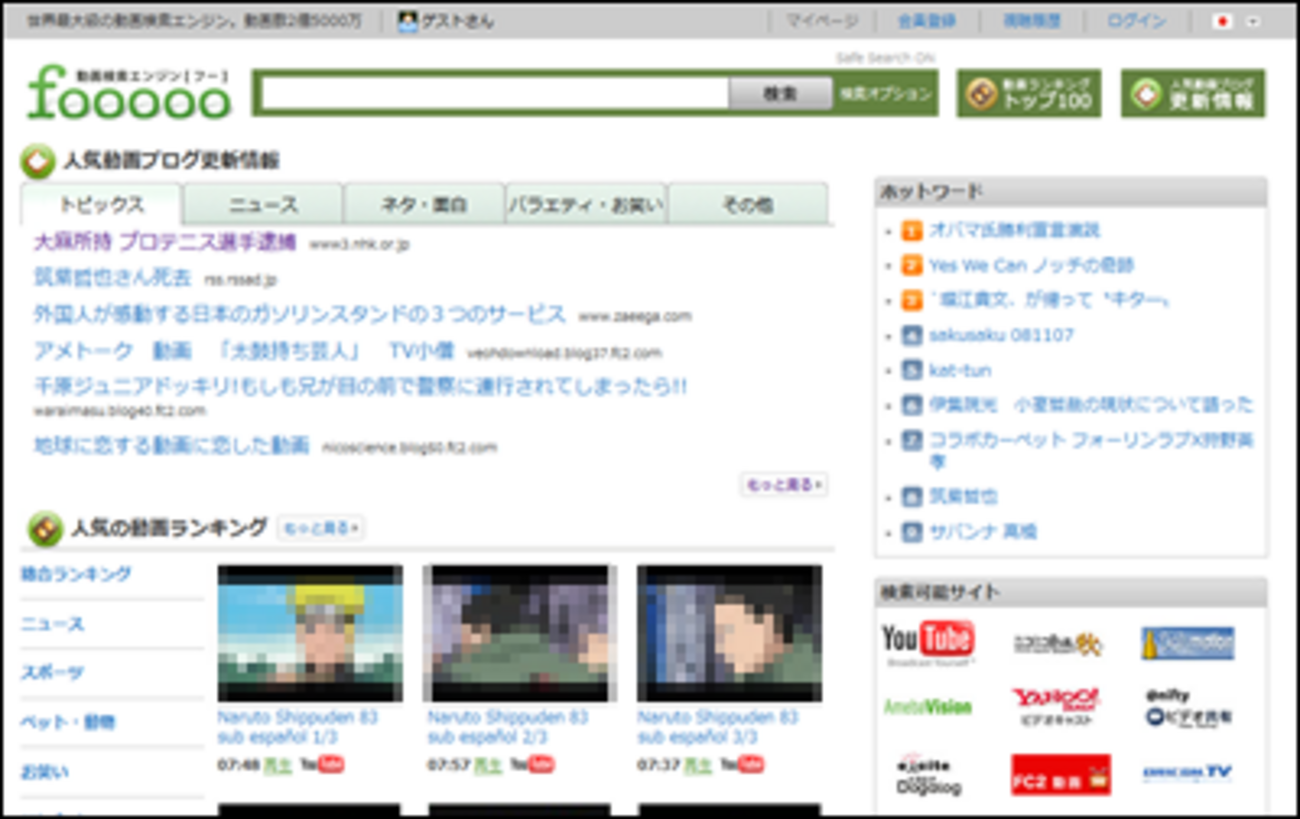1300x819 pixels.
Task: Open Naruto Shippuden 83 sub español 2/3 thumbnail
Action: pos(519,633)
